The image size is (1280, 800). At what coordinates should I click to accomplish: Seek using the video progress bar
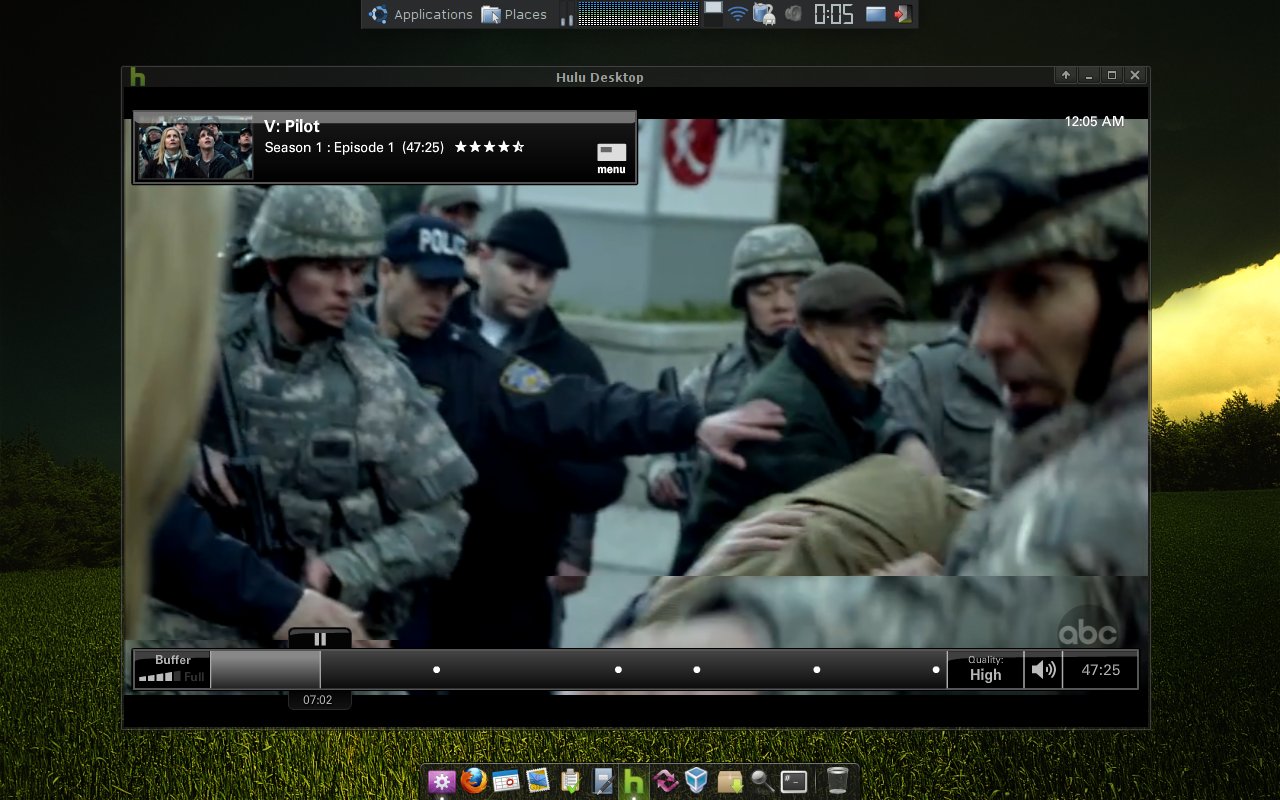click(578, 670)
